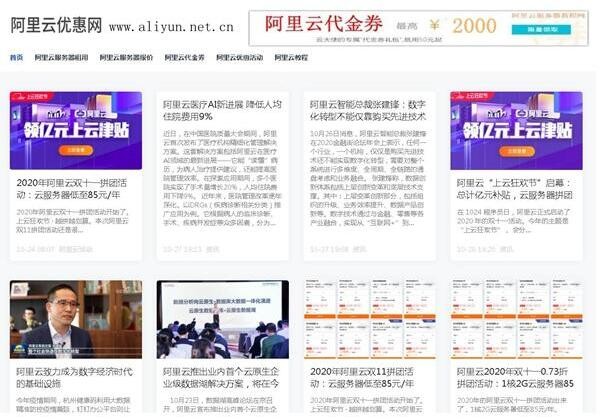Open article 阿里云推出业内首个云原生企业级数据湖解决方案
The width and height of the screenshot is (600, 419).
[221, 377]
